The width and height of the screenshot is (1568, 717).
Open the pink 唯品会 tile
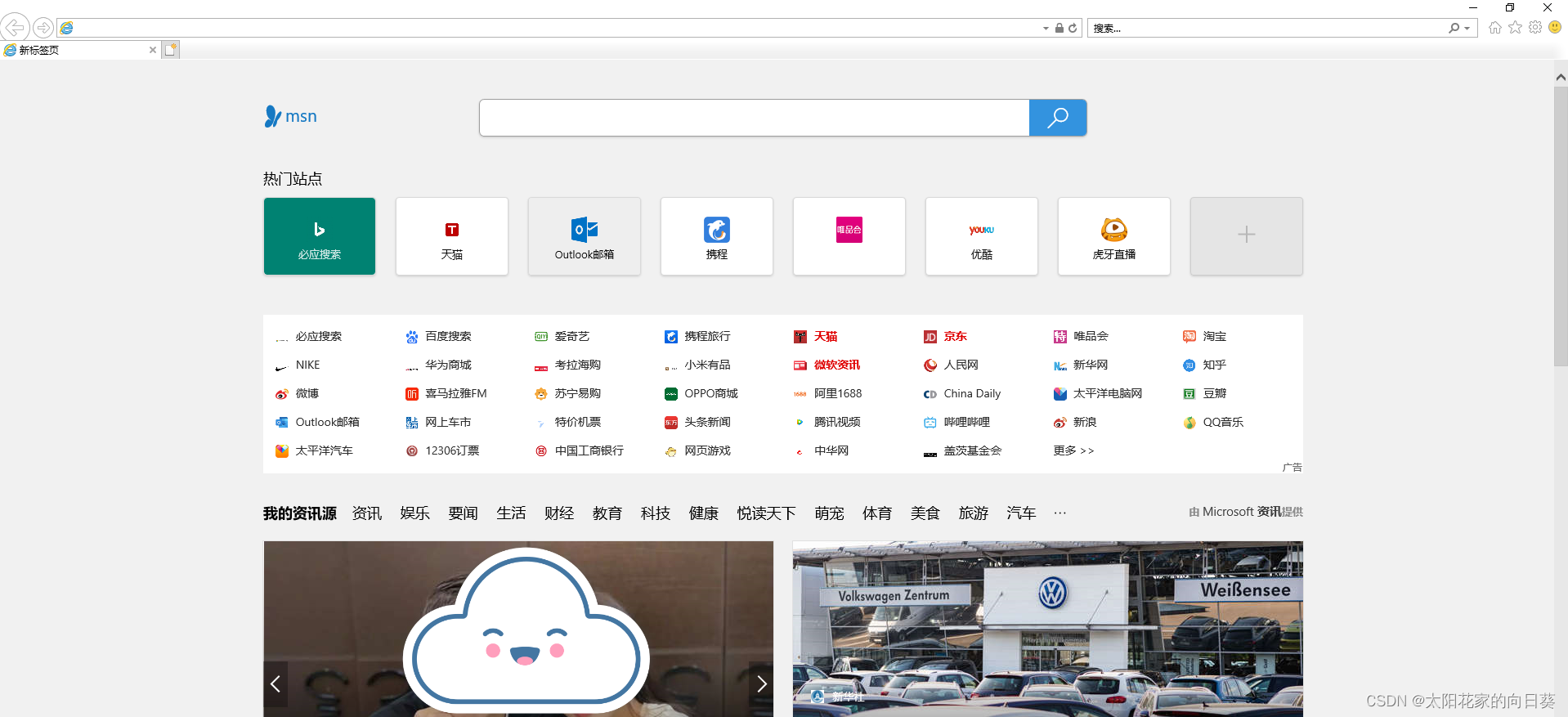(849, 236)
